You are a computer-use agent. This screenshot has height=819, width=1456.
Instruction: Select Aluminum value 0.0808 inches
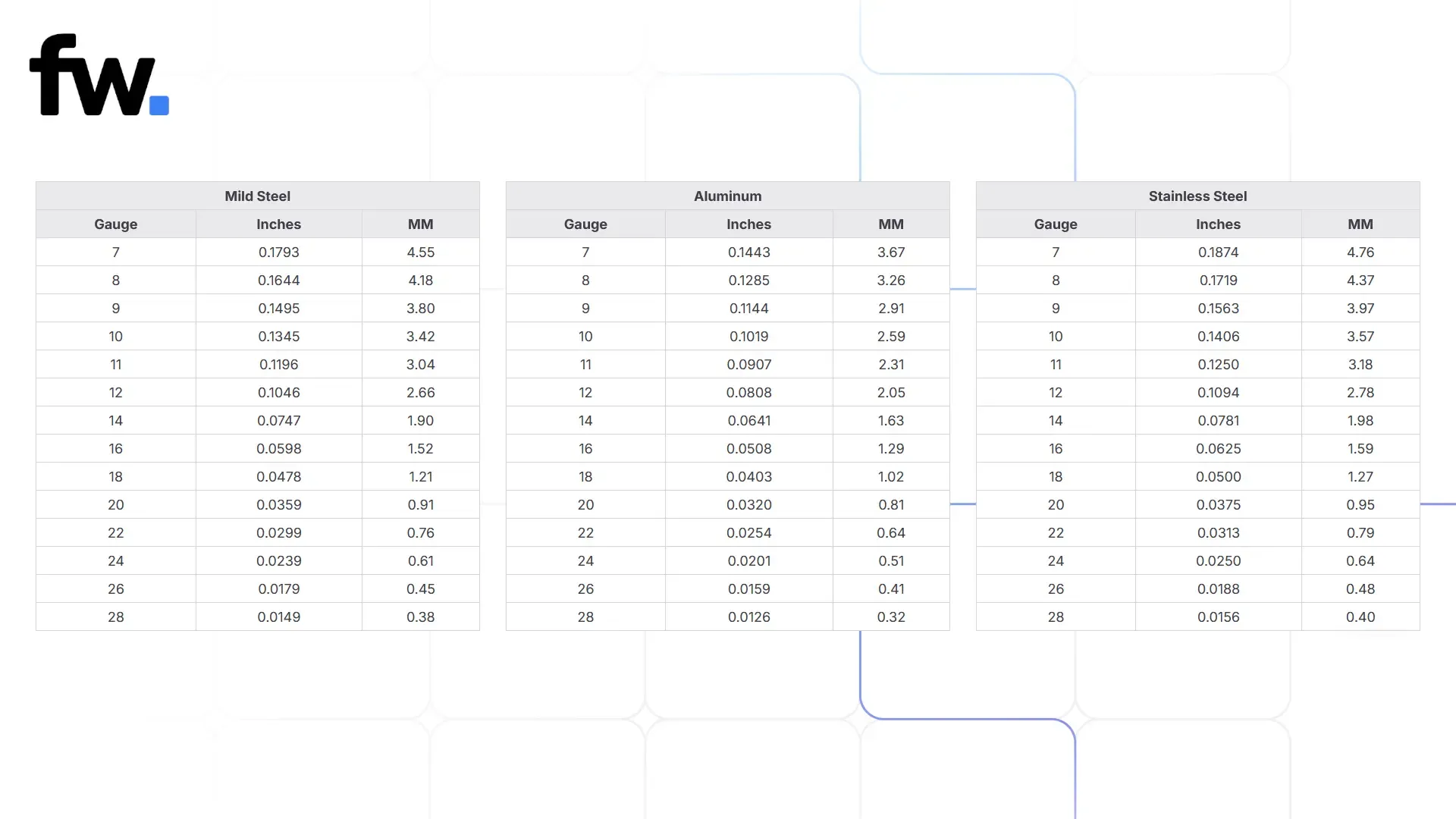tap(748, 392)
